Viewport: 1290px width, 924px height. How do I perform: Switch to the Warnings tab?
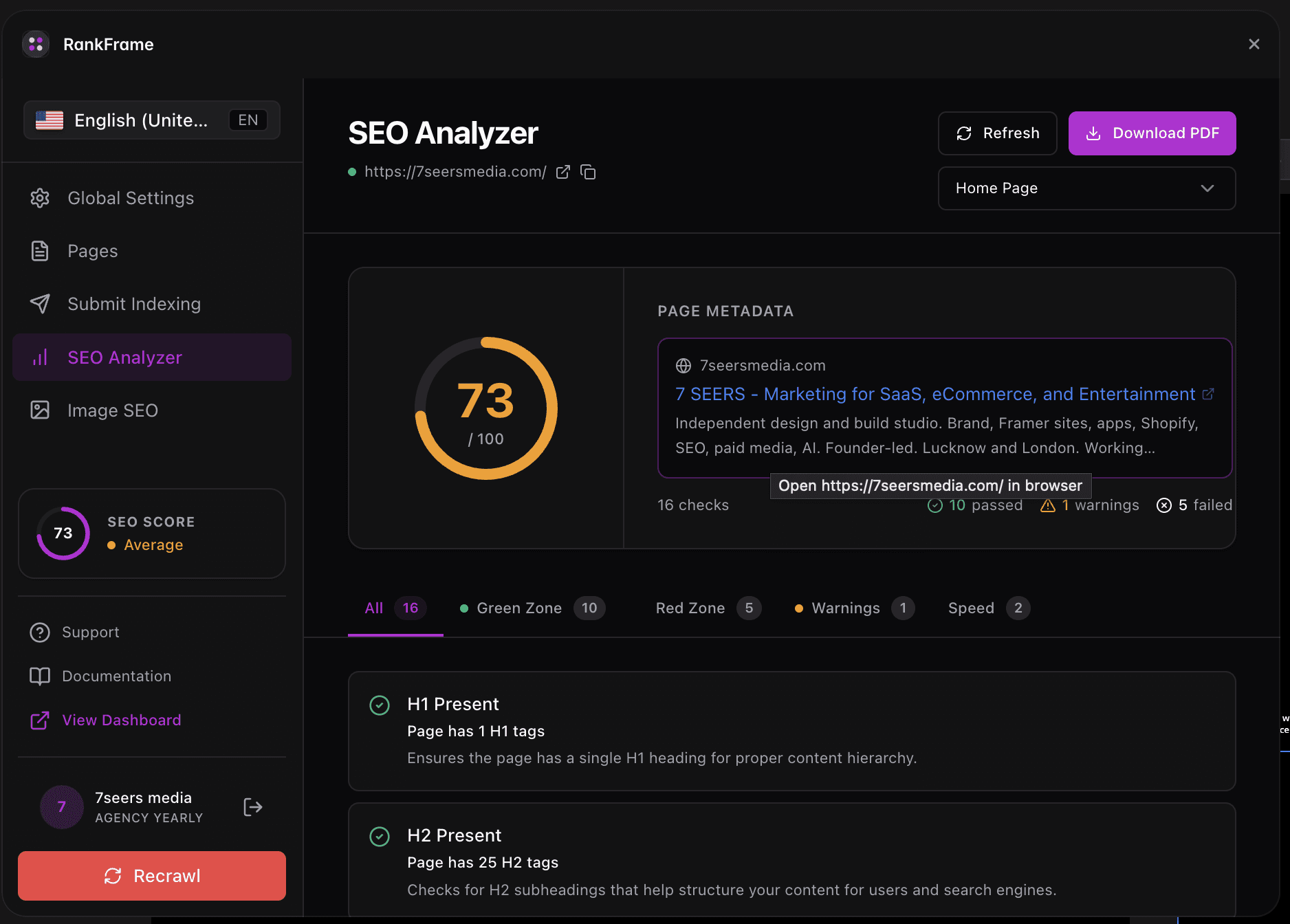854,608
